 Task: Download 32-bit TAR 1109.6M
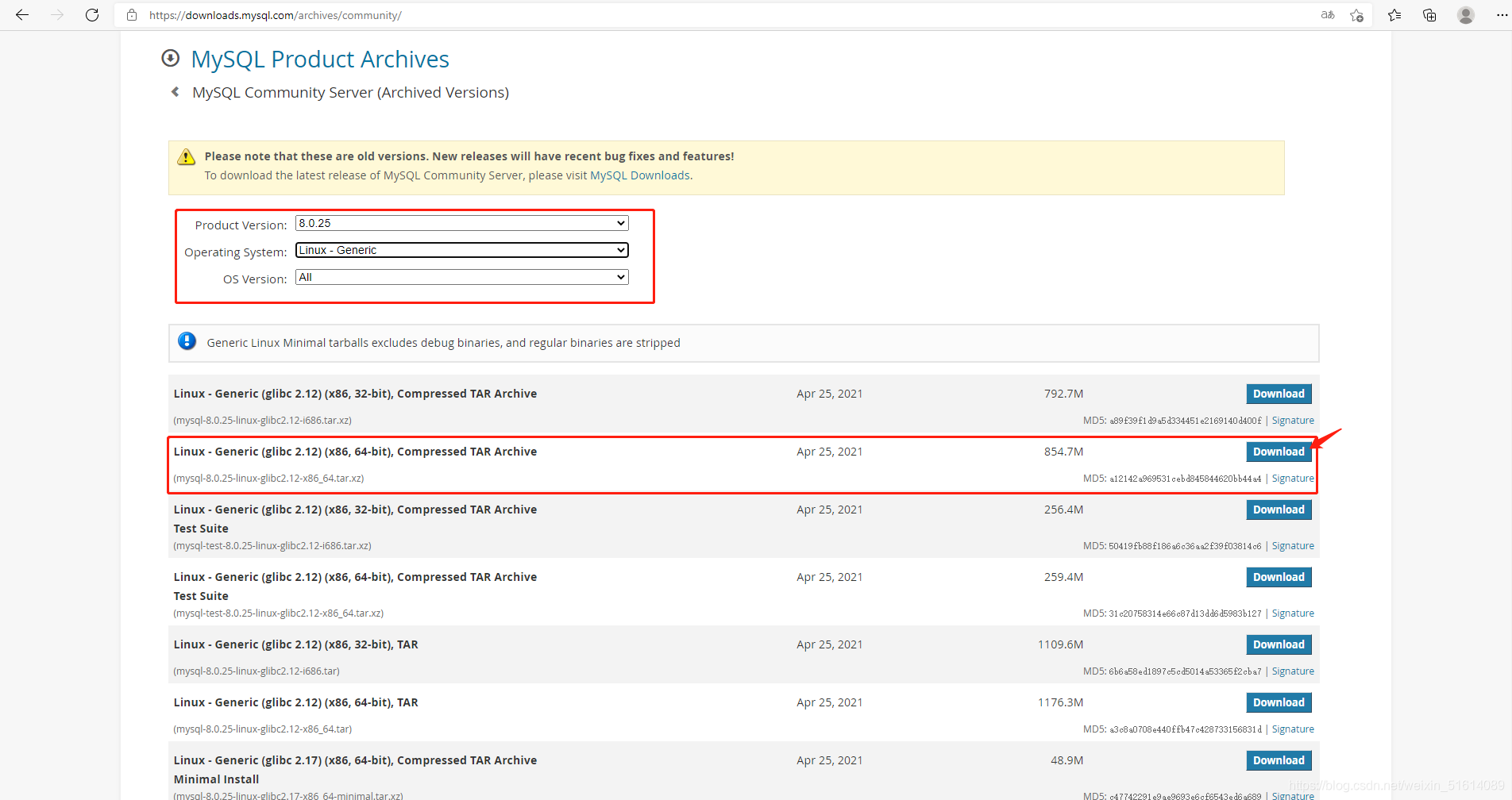[1279, 644]
